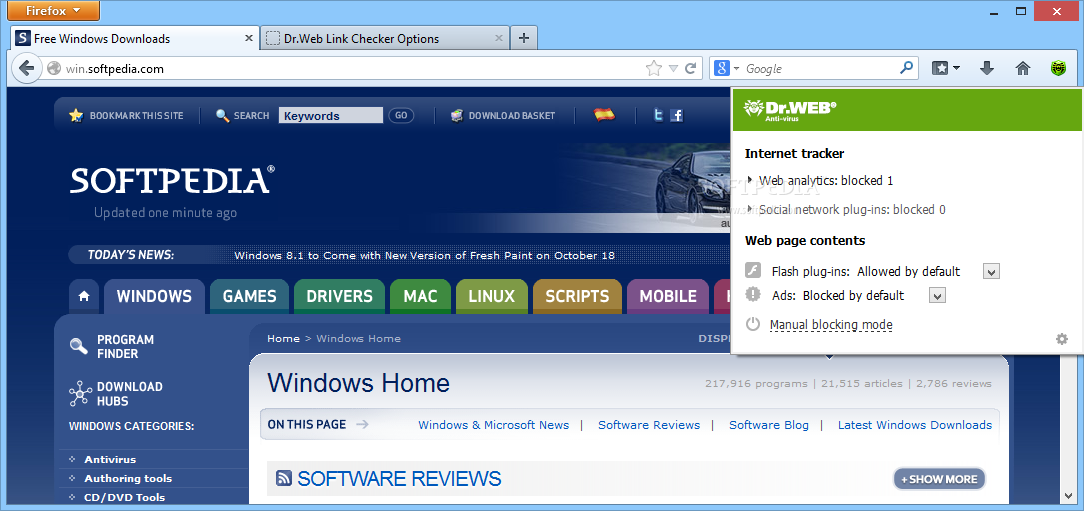
Task: Open Softpedia Twitter icon
Action: (x=658, y=115)
